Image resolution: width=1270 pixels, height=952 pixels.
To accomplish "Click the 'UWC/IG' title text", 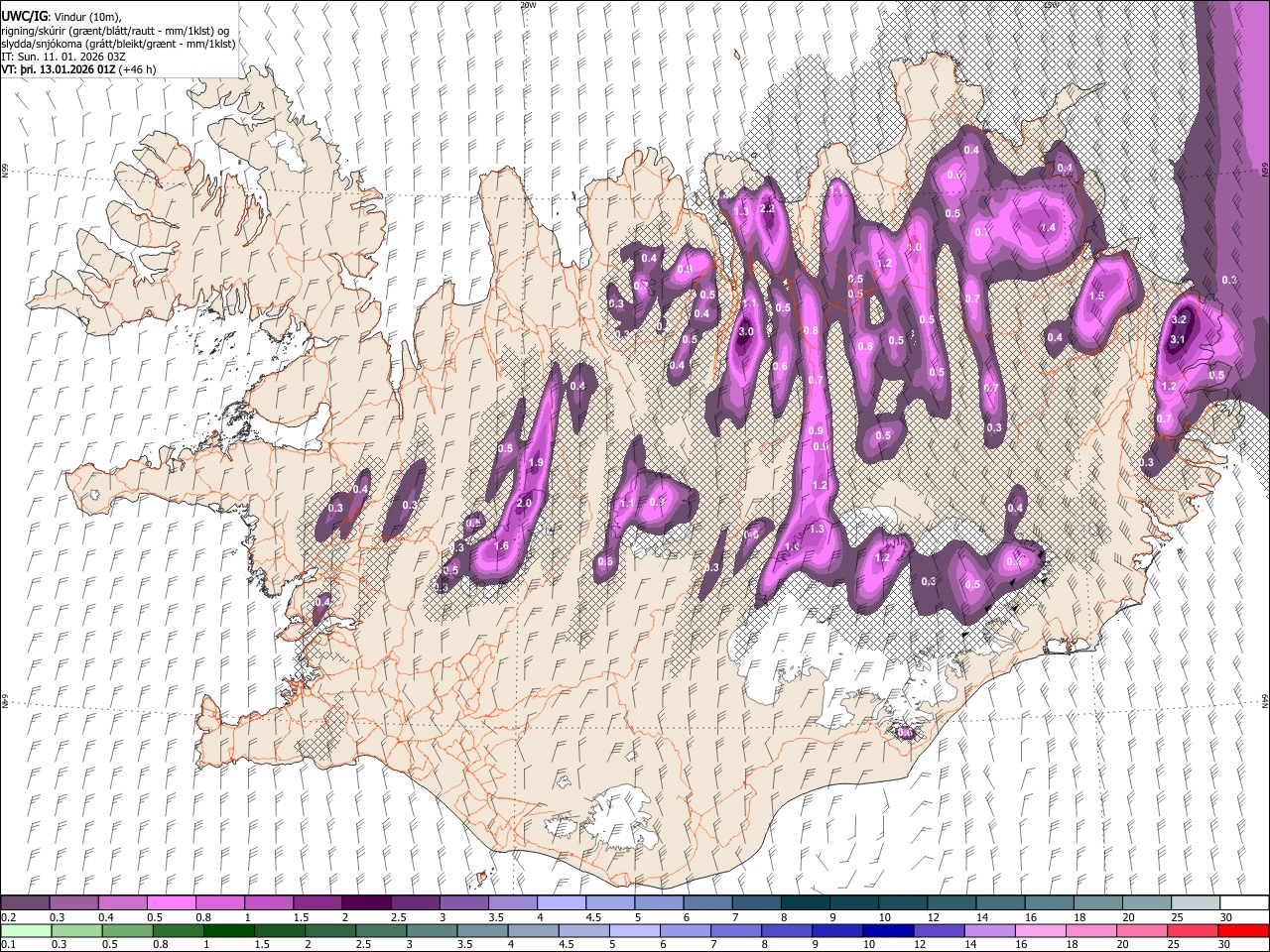I will [23, 17].
